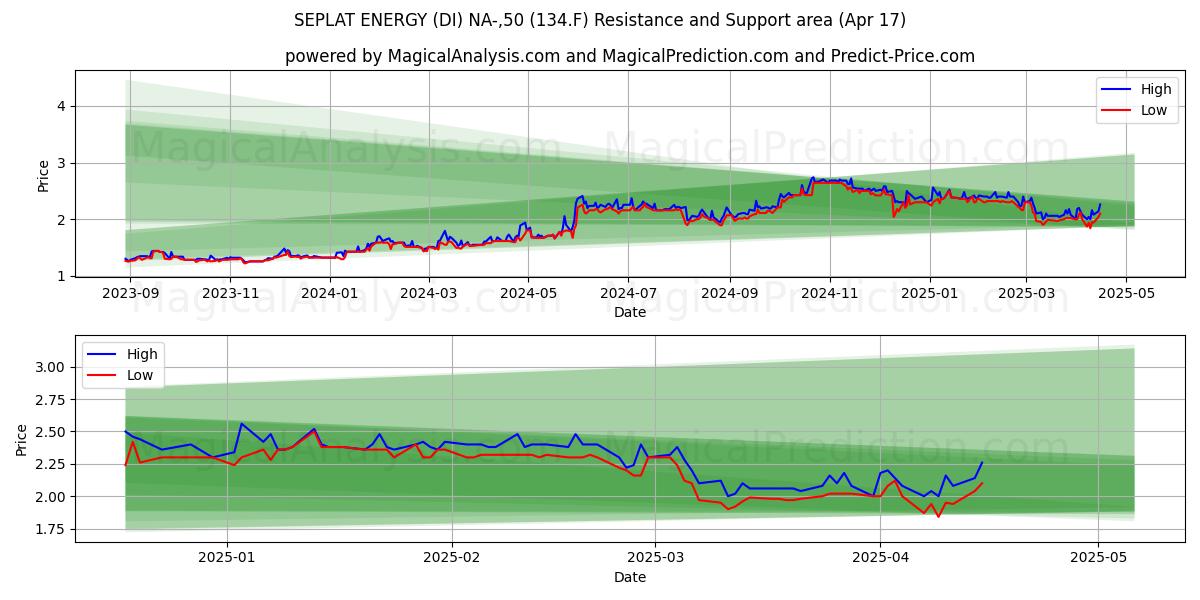
Task: Click the price tick 1 on top chart
Action: click(x=62, y=276)
